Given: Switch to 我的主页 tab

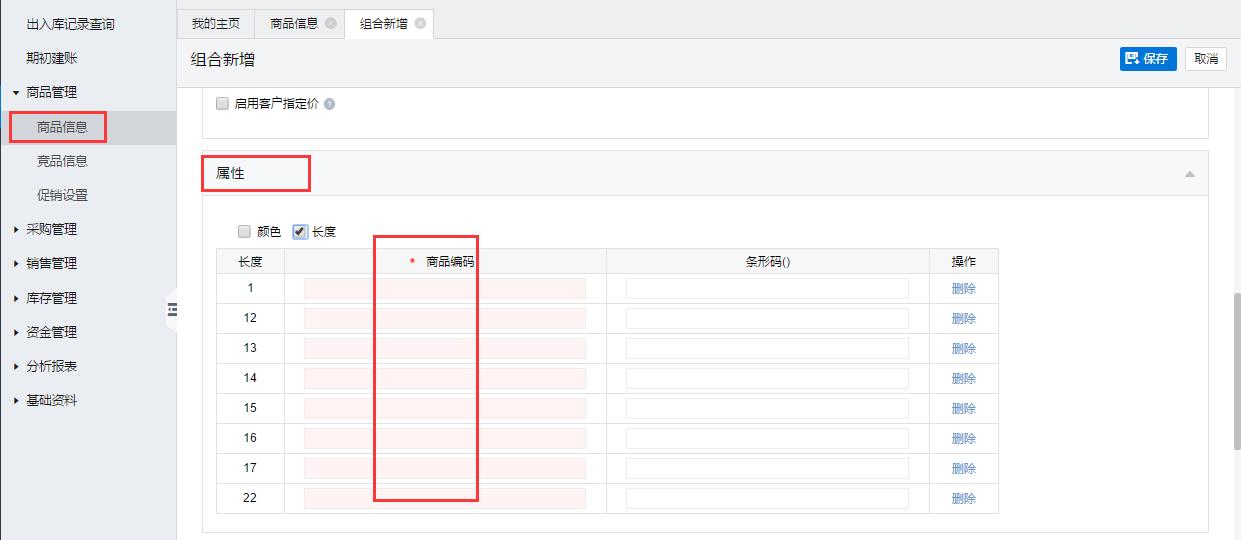Looking at the screenshot, I should (215, 23).
